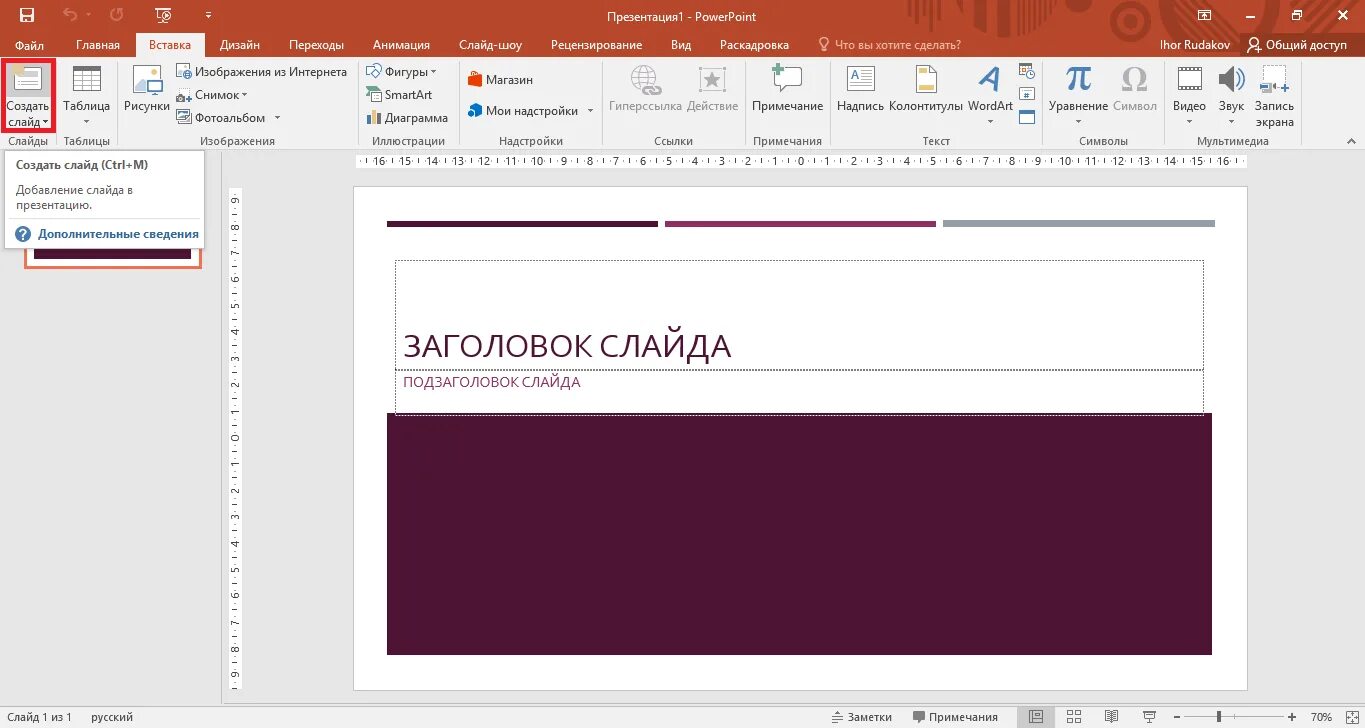
Task: Insert a SmartArt graphic
Action: tap(399, 95)
